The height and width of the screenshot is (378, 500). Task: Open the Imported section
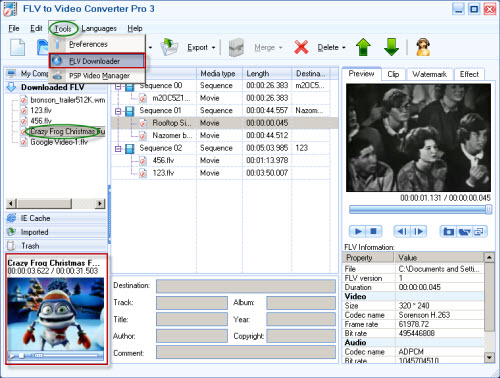(x=56, y=232)
